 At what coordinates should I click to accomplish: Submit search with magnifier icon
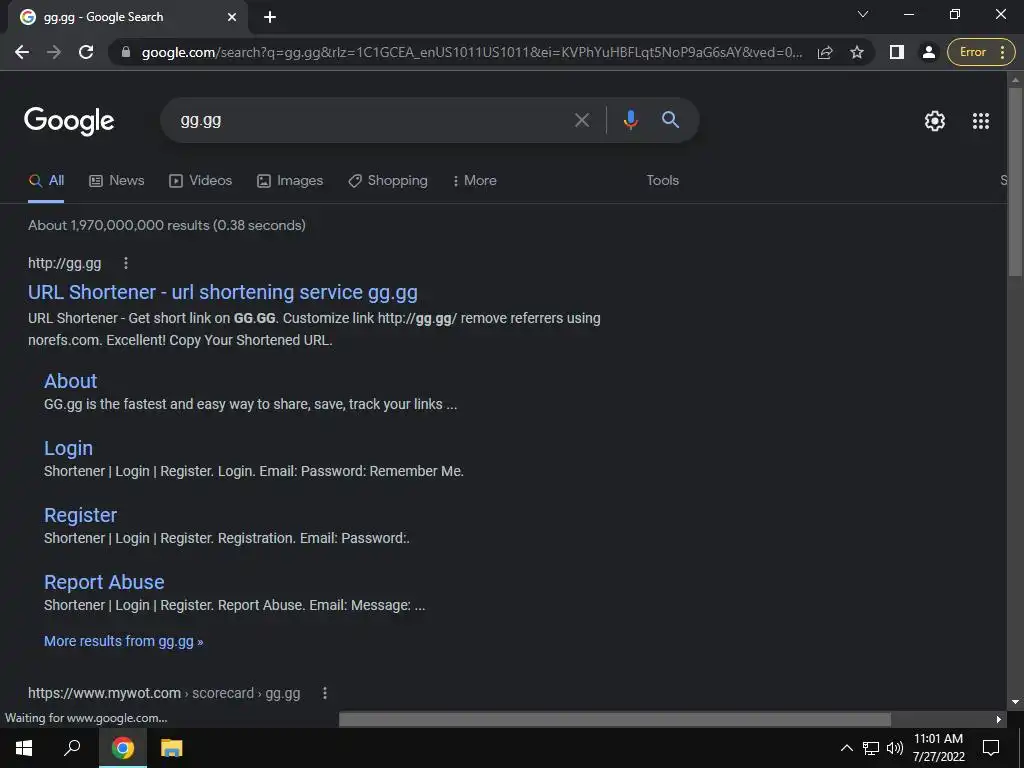click(x=670, y=120)
